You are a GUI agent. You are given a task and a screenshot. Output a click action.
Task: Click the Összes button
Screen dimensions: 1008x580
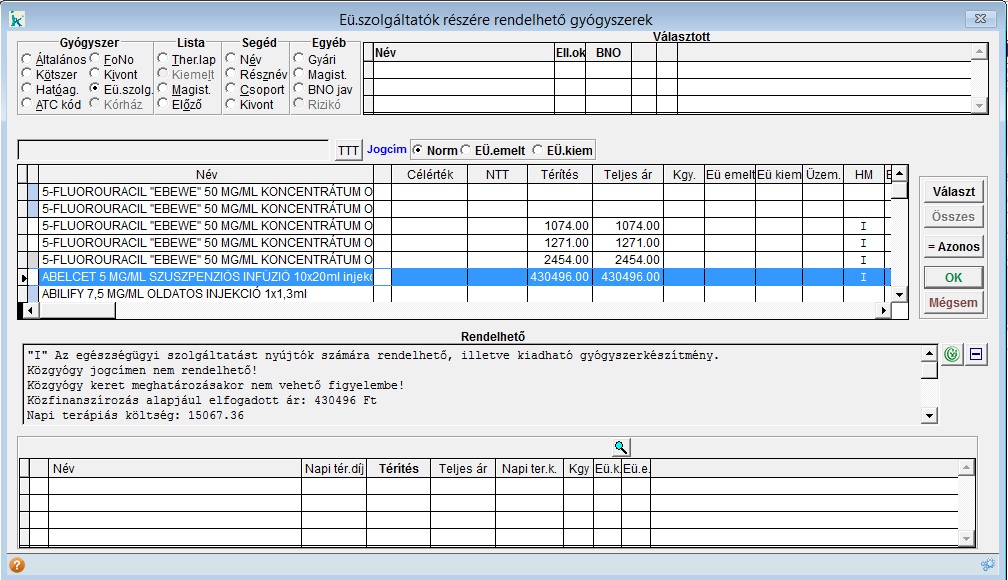[953, 217]
